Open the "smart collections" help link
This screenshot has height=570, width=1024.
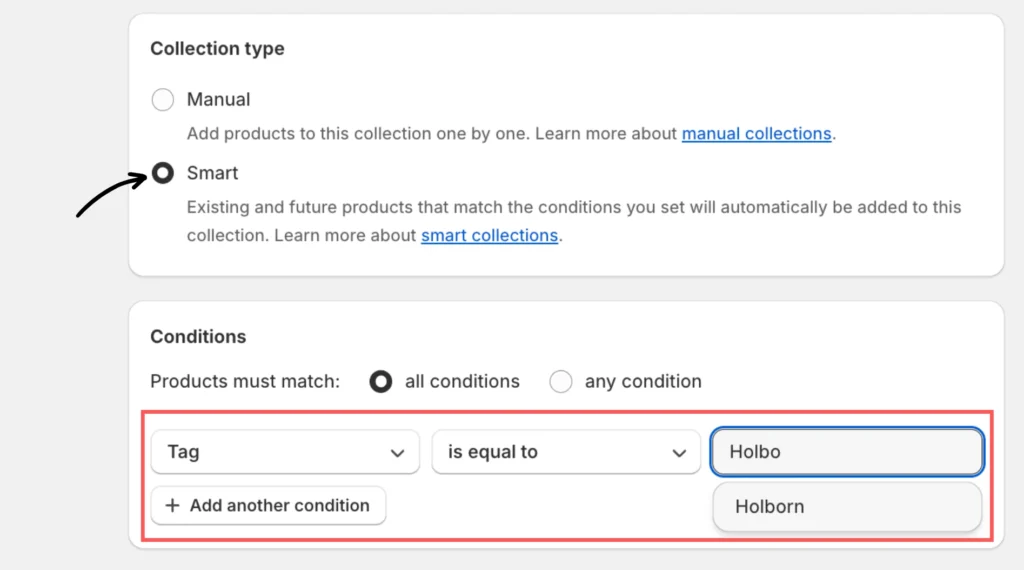[489, 236]
